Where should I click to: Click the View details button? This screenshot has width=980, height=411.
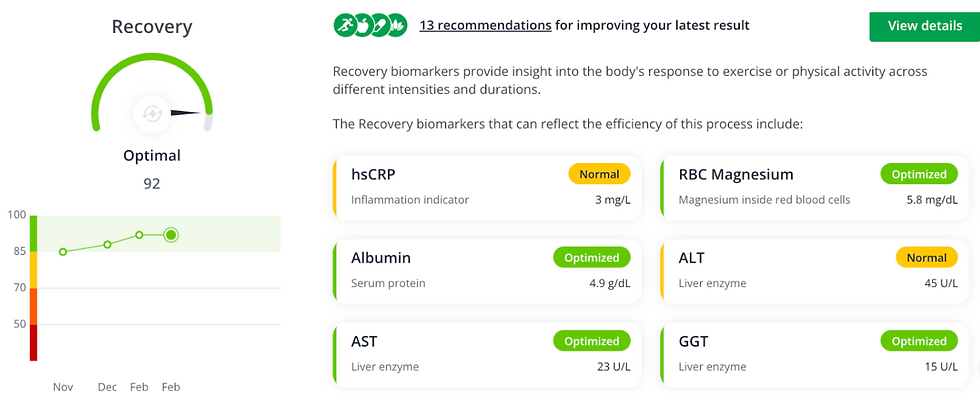(x=925, y=26)
